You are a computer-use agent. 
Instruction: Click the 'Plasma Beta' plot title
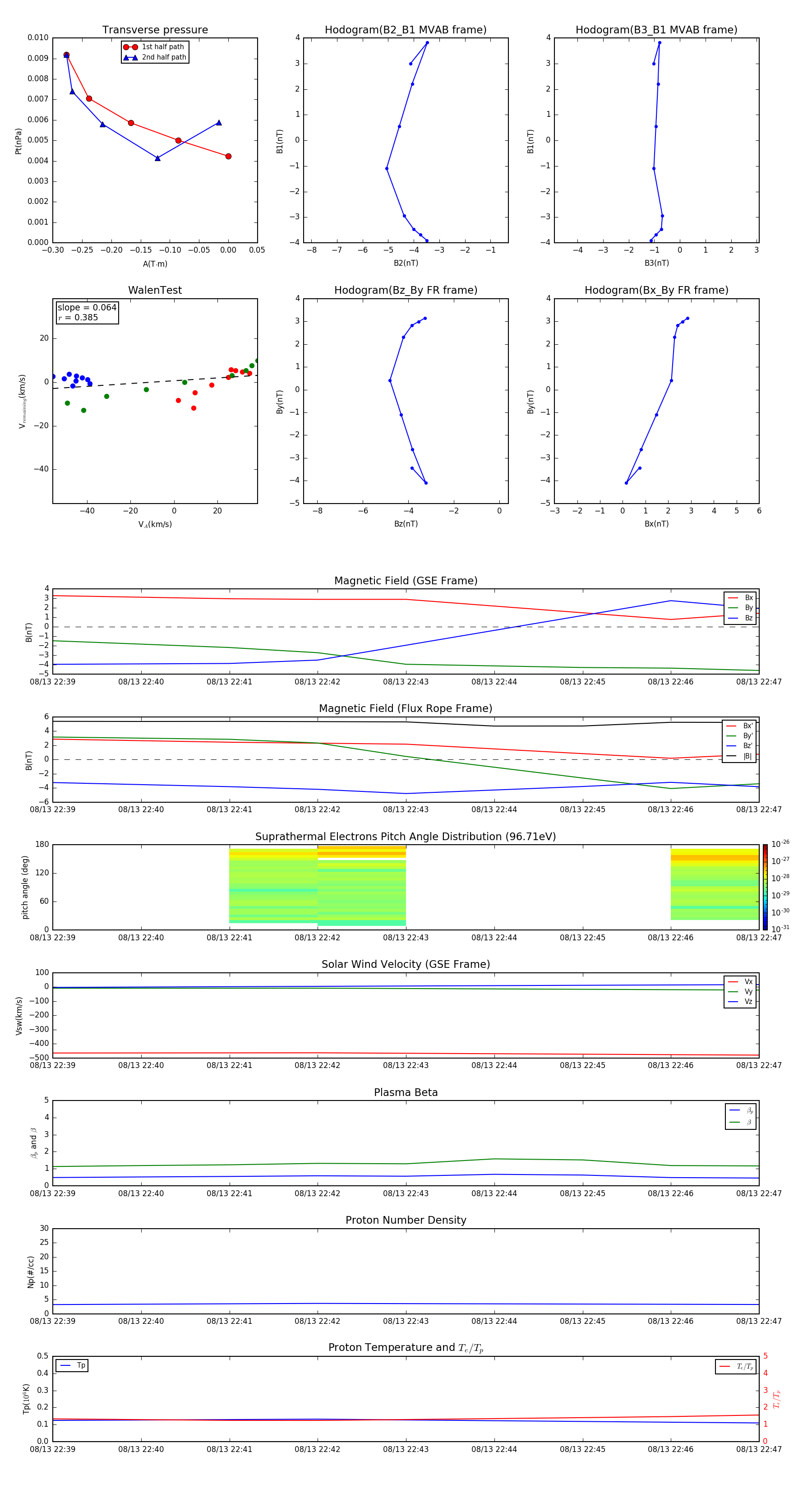click(406, 1092)
